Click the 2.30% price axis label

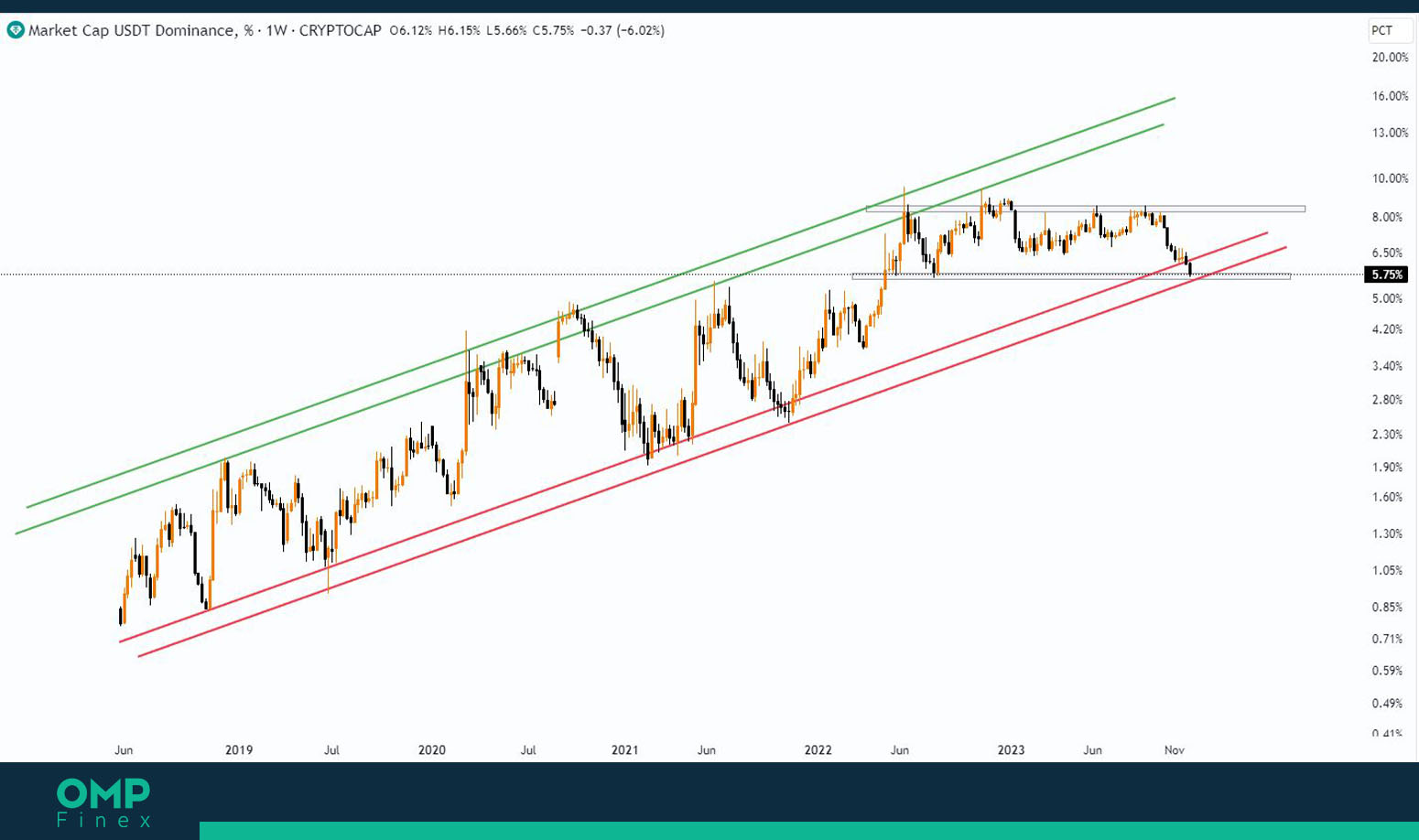pyautogui.click(x=1387, y=435)
